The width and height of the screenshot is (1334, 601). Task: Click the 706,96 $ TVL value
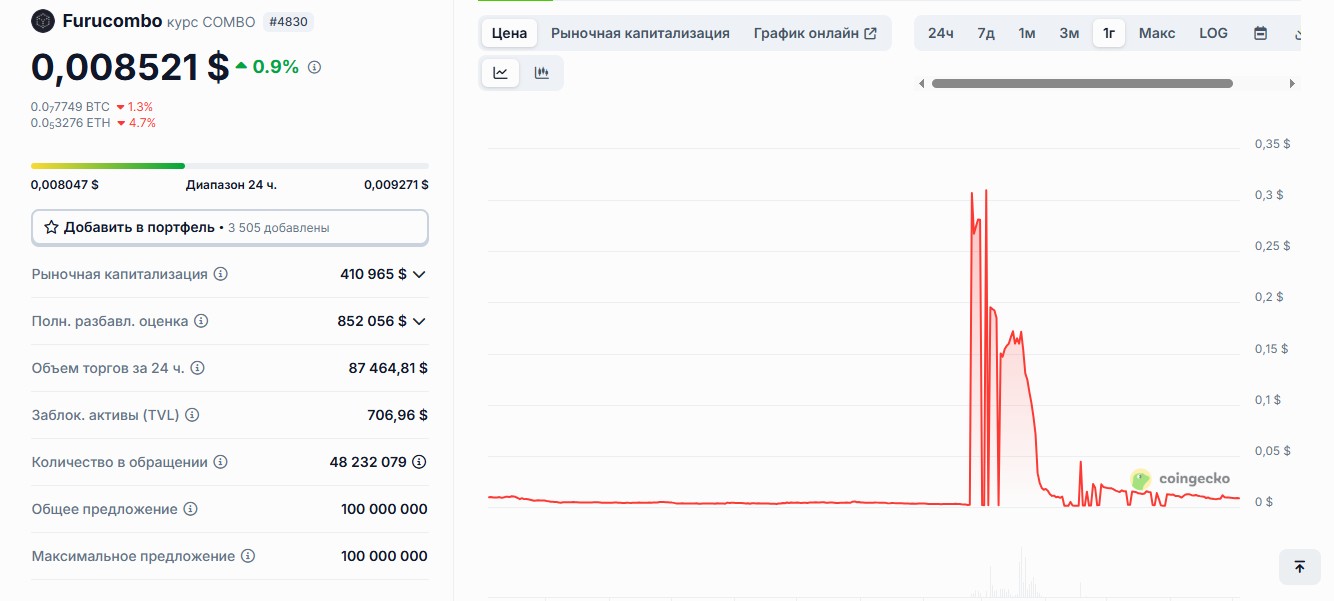397,415
